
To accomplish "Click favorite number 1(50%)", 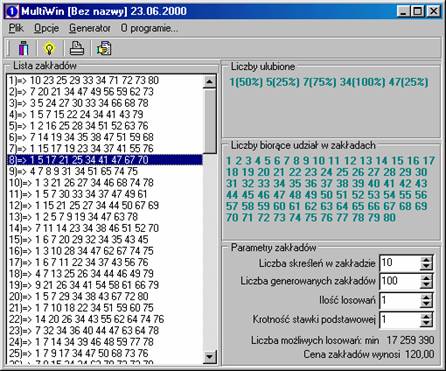I will point(246,82).
